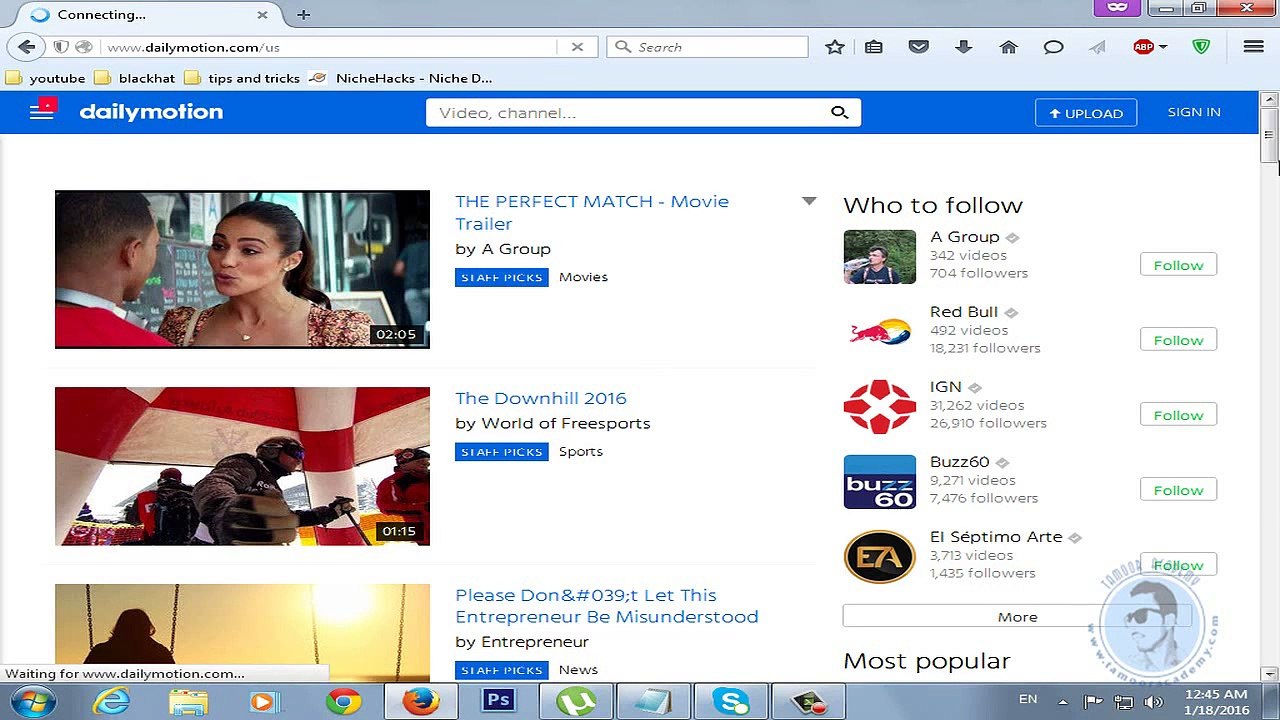
Task: Switch input language via EN indicator
Action: 1028,699
